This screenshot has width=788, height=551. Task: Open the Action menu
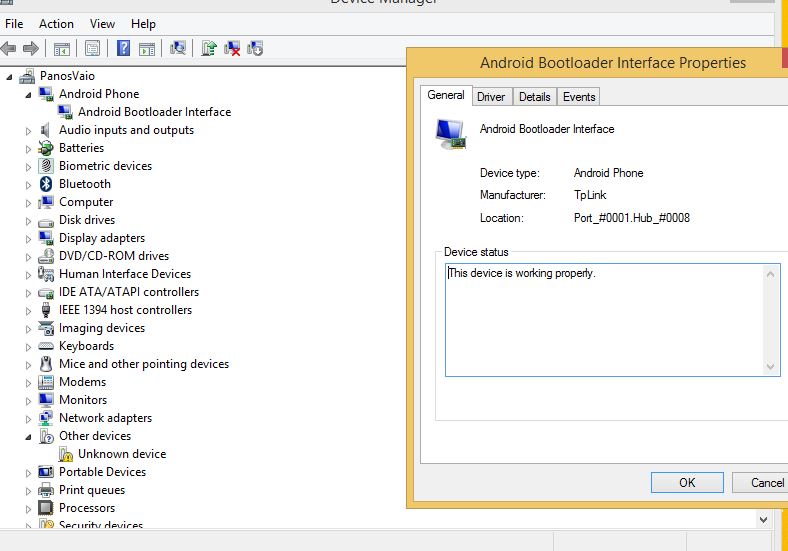tap(56, 24)
